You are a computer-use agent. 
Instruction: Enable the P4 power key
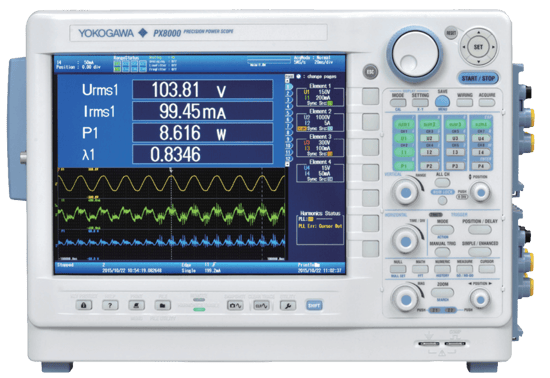click(x=481, y=166)
